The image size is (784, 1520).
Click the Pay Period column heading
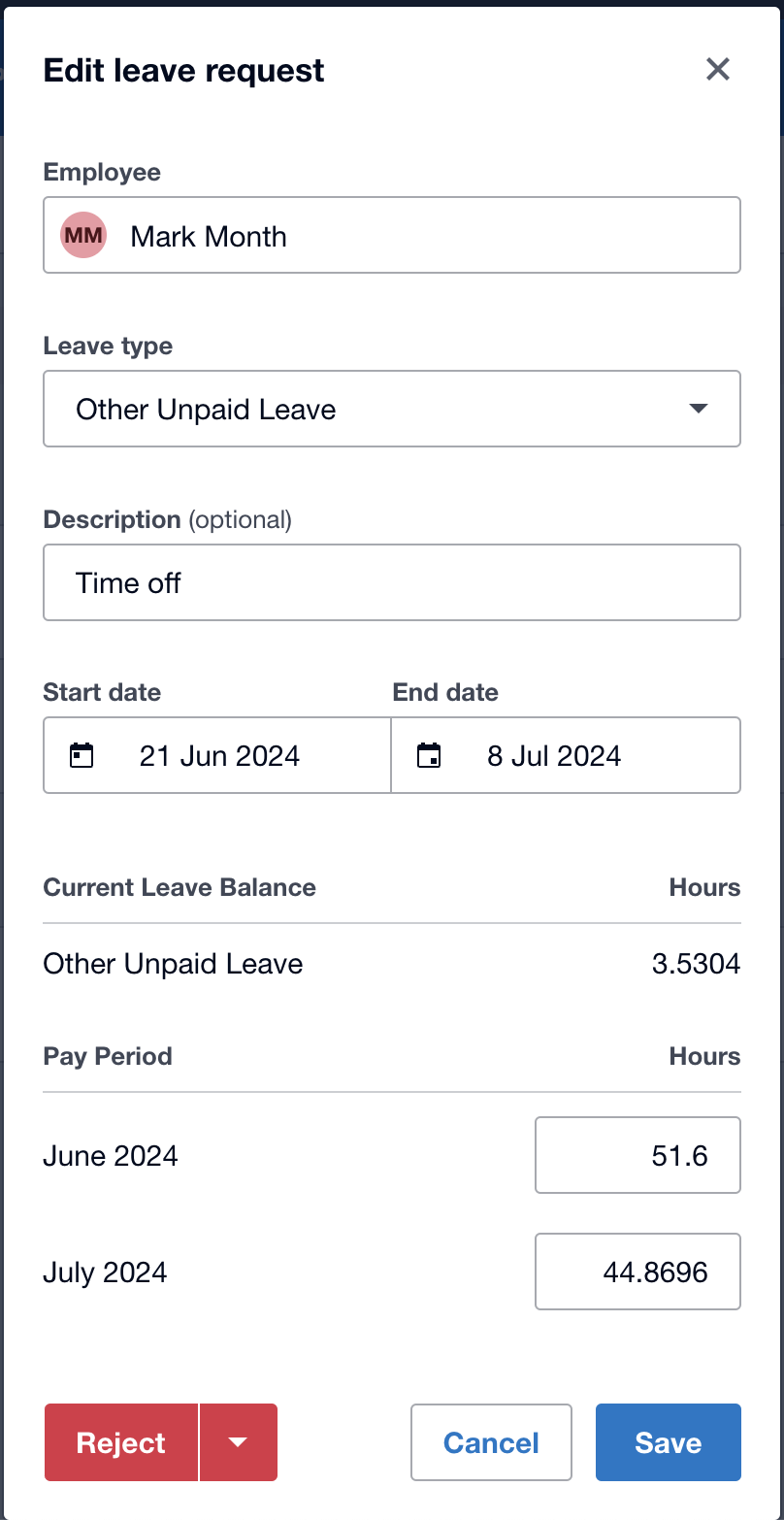pos(108,1056)
